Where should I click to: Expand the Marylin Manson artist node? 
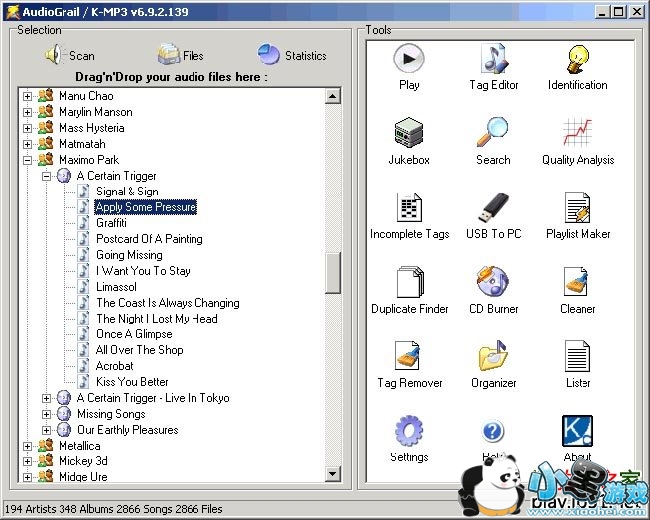27,112
